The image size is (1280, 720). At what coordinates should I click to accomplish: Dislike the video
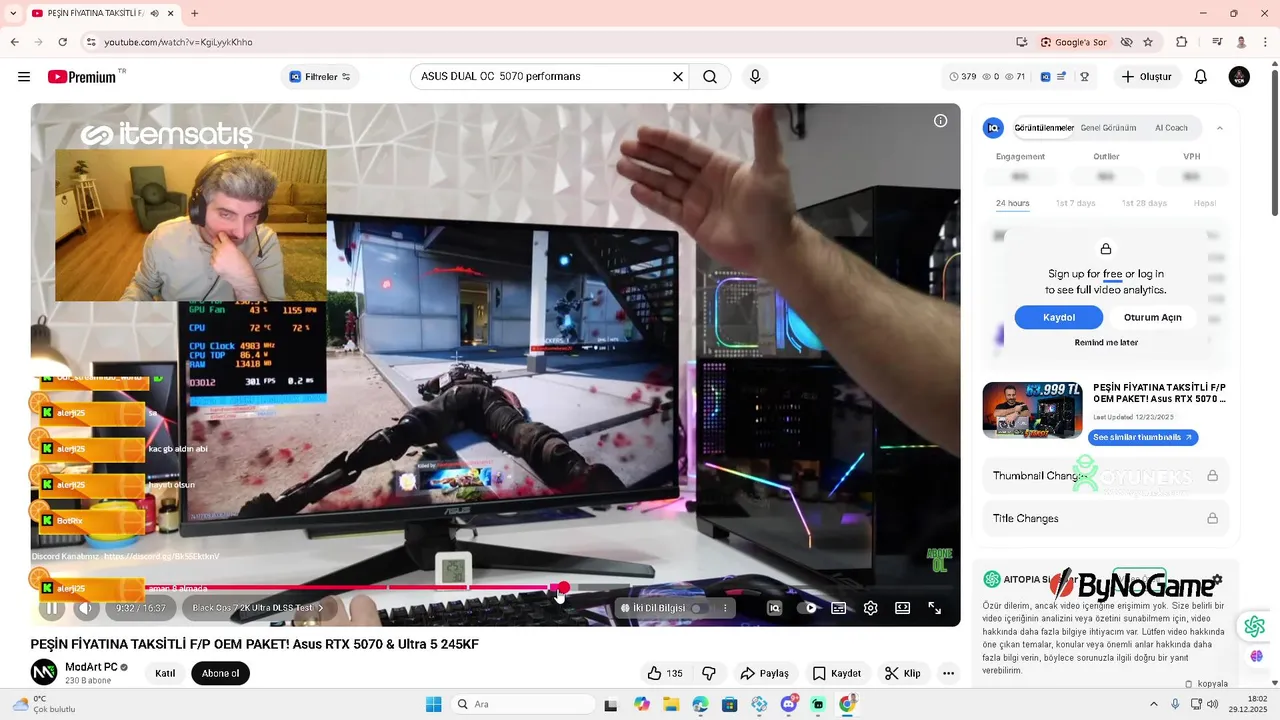point(709,673)
